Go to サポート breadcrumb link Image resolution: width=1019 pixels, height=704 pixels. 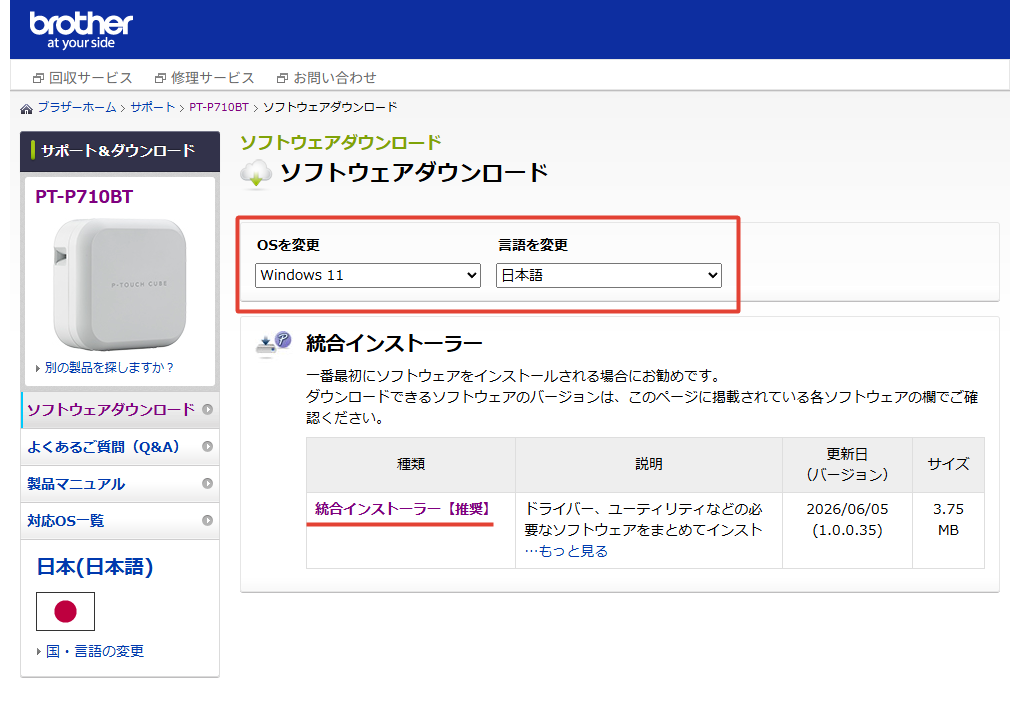(x=153, y=107)
